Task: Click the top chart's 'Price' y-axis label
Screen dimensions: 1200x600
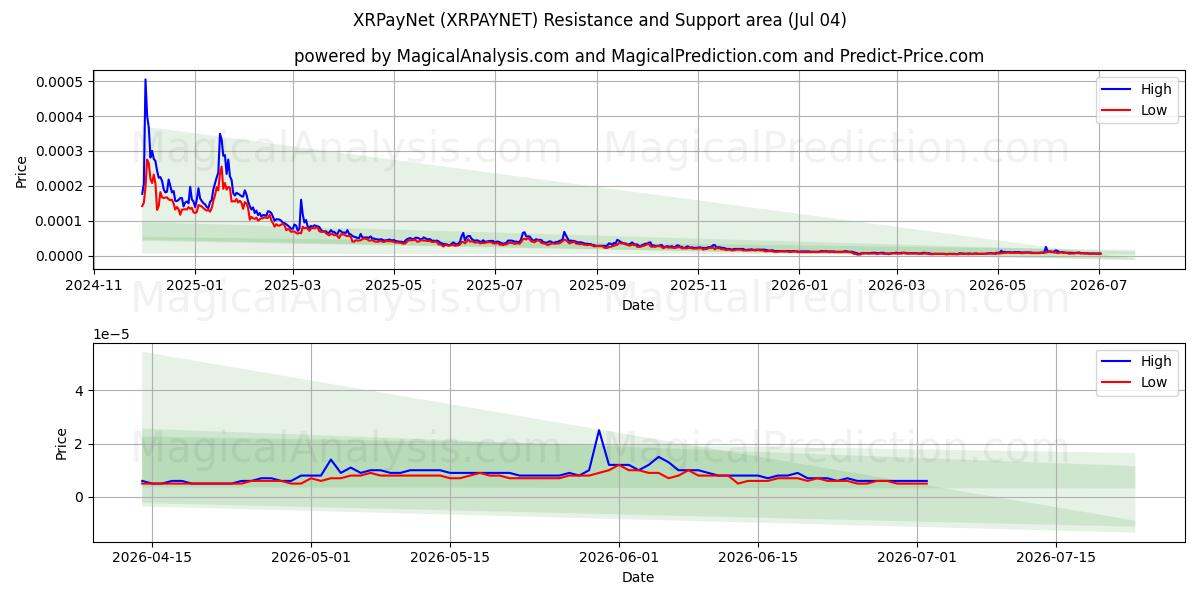Action: click(x=22, y=169)
